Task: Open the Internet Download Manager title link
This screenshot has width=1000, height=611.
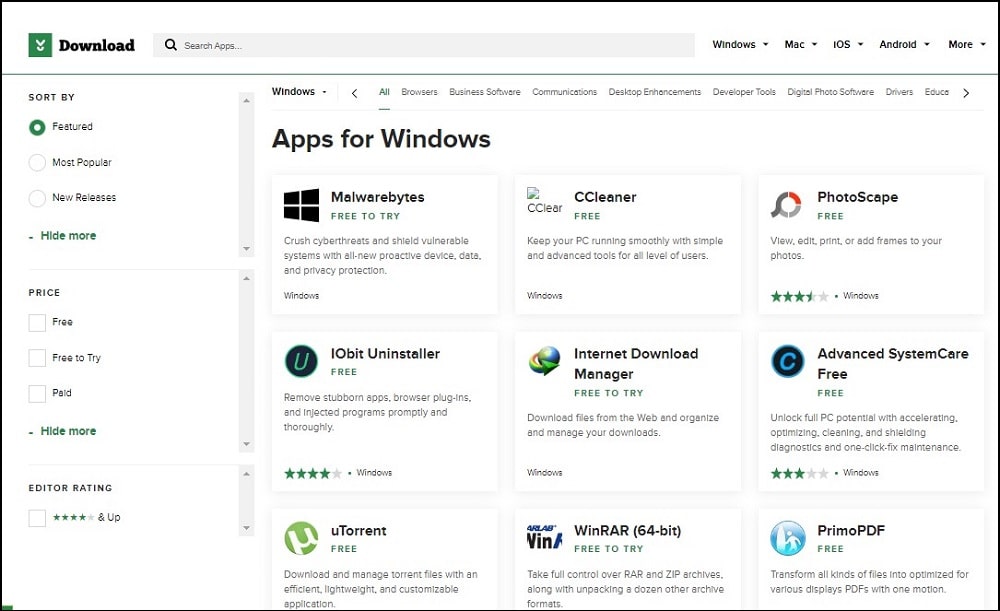Action: (x=636, y=364)
